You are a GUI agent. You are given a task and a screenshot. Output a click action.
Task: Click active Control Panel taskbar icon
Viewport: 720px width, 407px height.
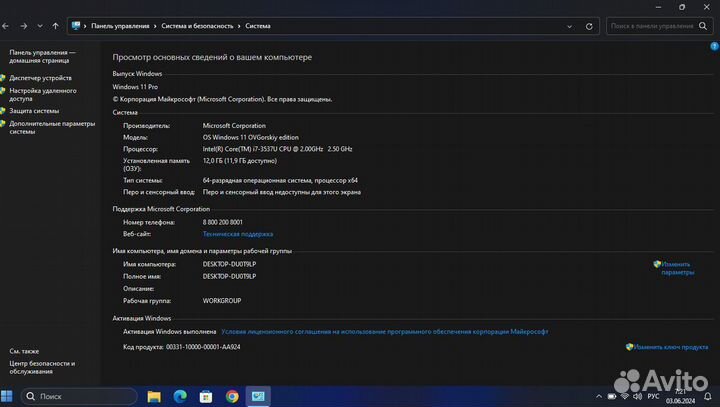[x=258, y=396]
